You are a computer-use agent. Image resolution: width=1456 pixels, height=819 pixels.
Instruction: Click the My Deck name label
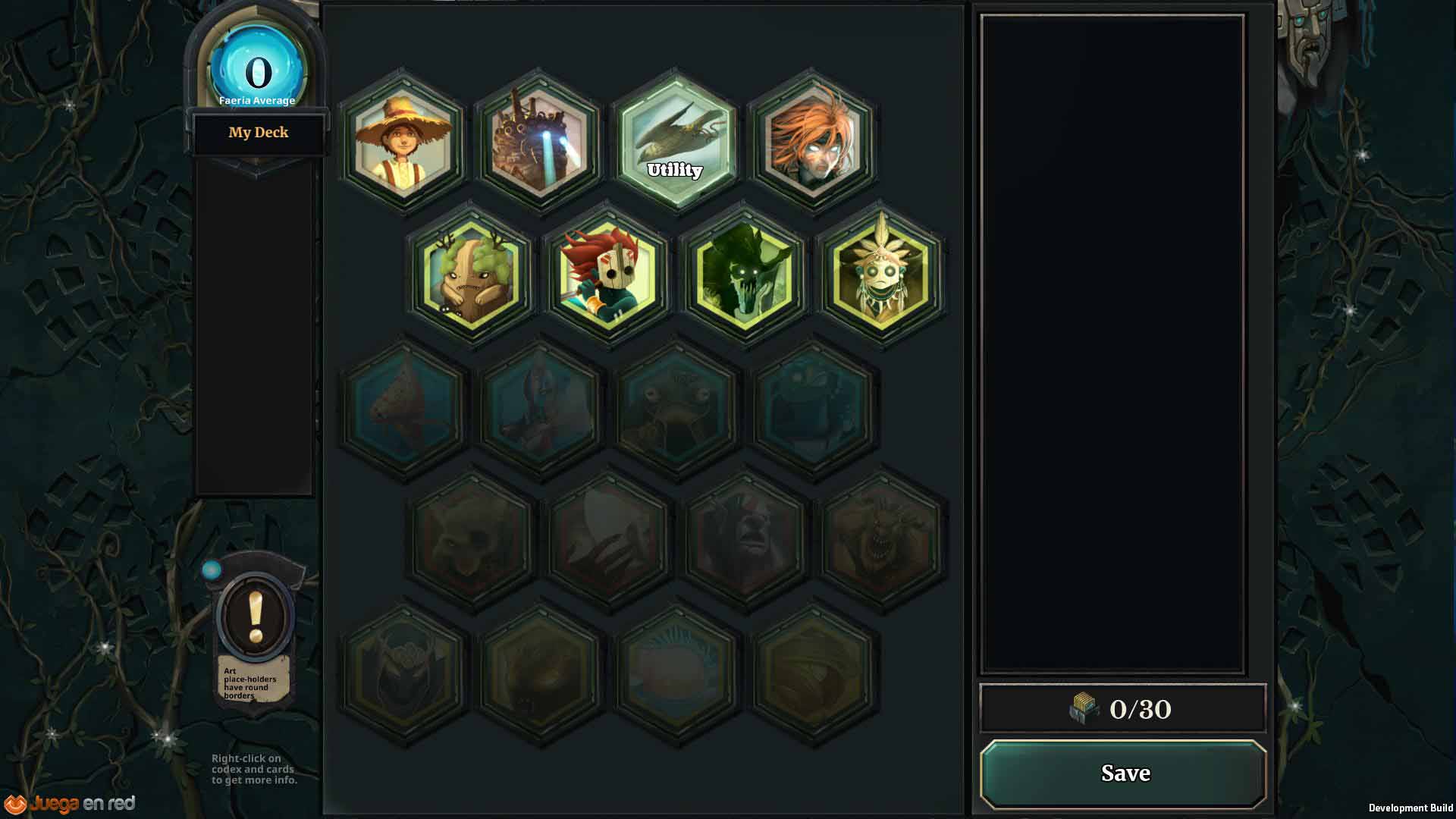pos(259,133)
